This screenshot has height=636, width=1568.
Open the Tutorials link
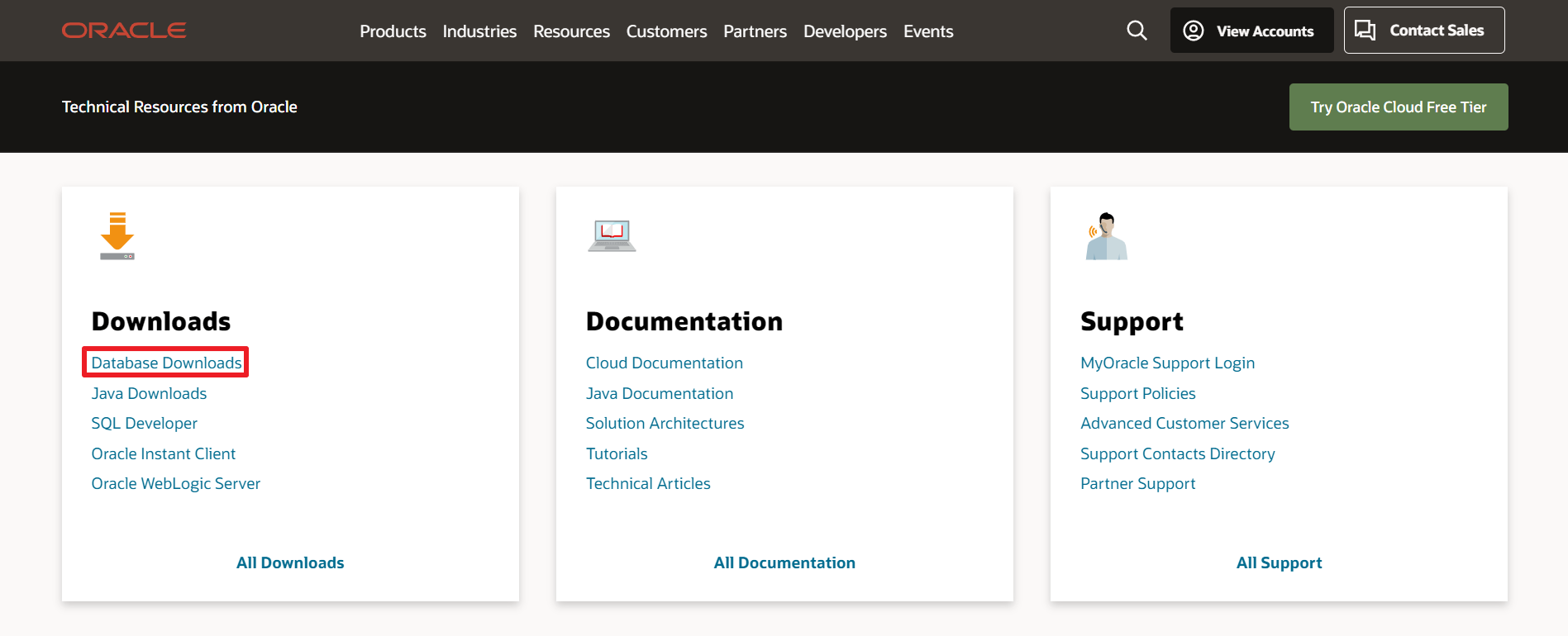point(617,453)
